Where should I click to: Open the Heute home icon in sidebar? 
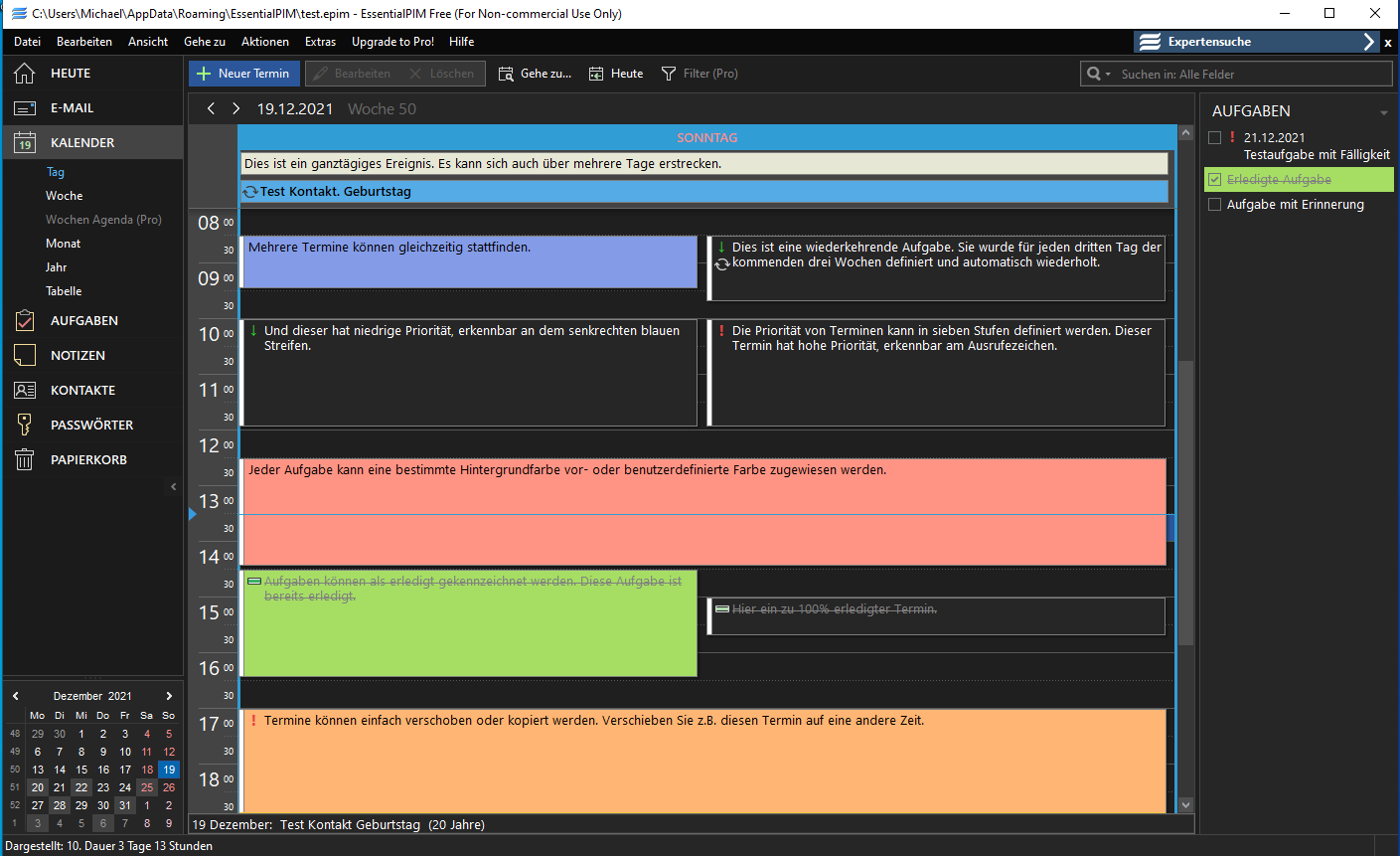point(25,74)
